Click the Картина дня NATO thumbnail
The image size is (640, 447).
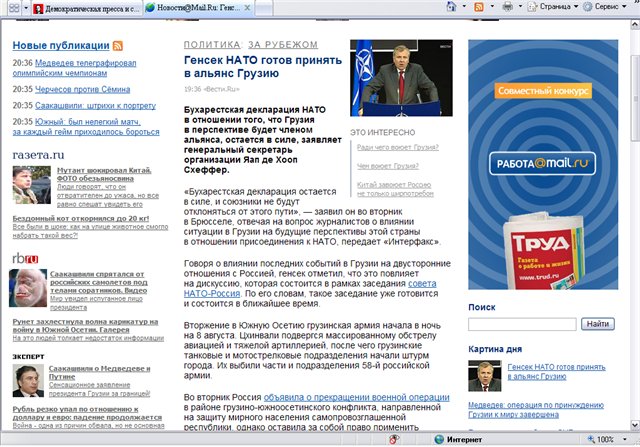coord(484,376)
